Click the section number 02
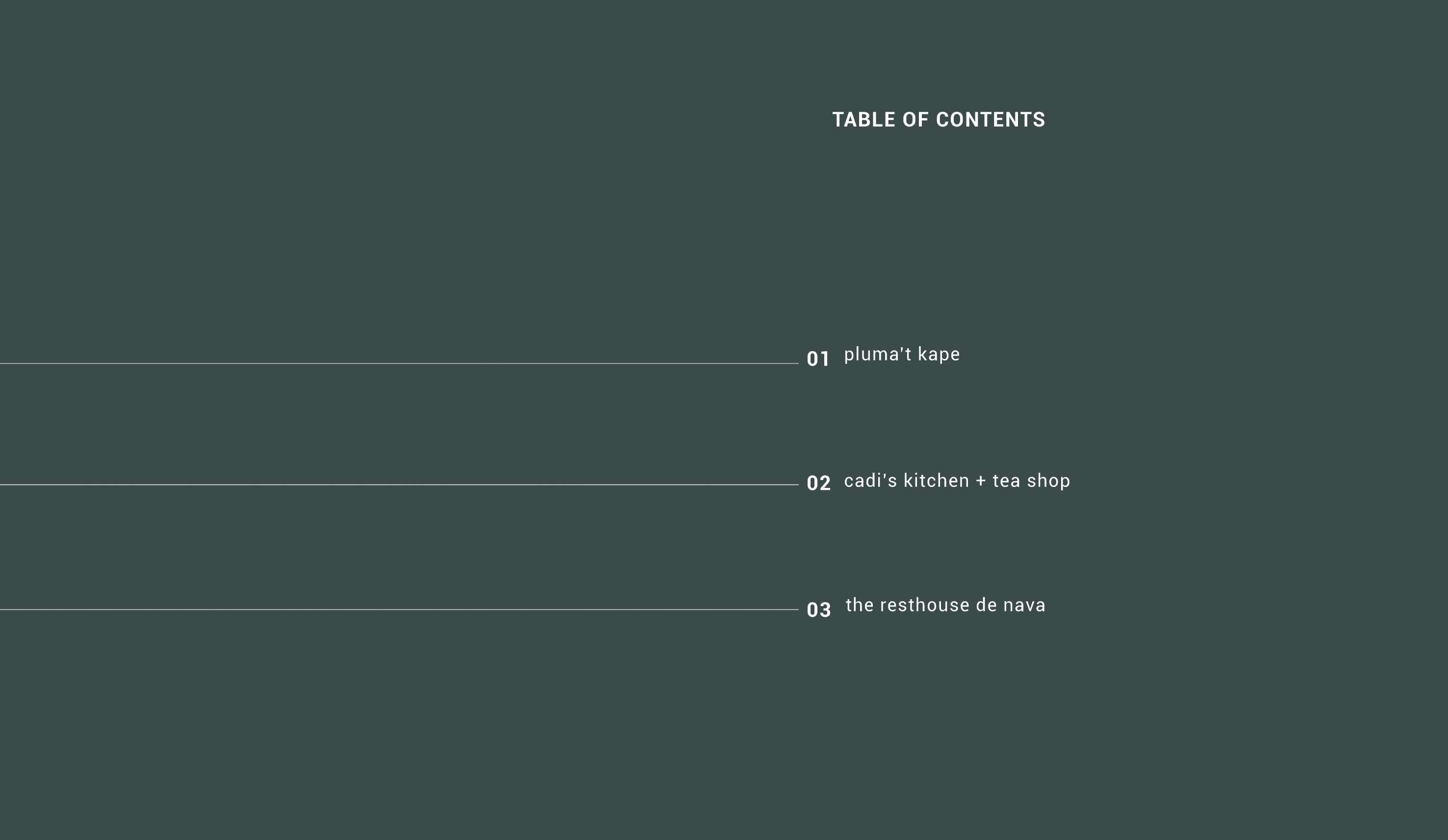This screenshot has height=840, width=1448. (x=818, y=483)
